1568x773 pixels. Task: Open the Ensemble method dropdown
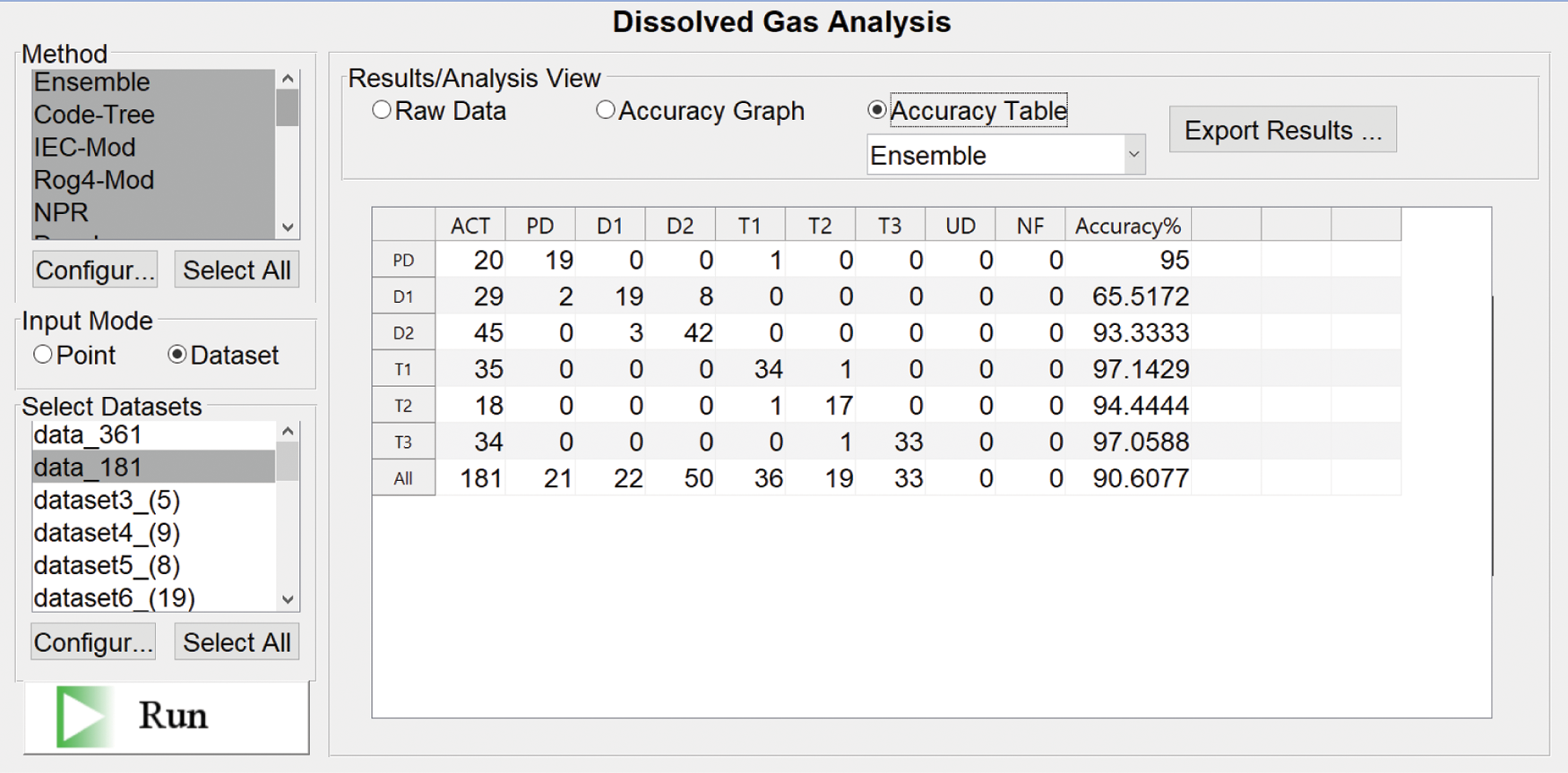[1133, 155]
